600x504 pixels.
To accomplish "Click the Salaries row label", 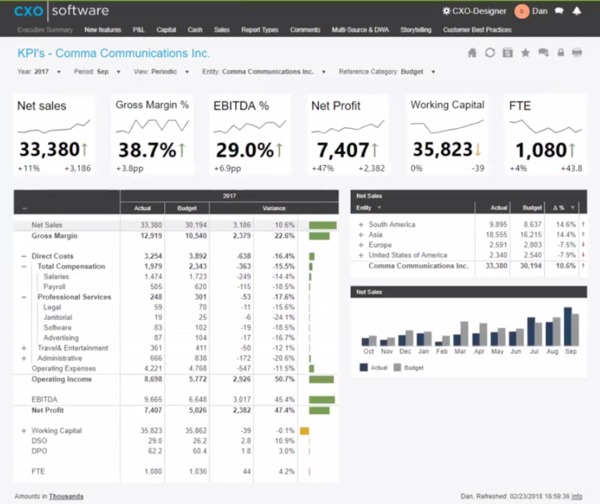I will [56, 277].
